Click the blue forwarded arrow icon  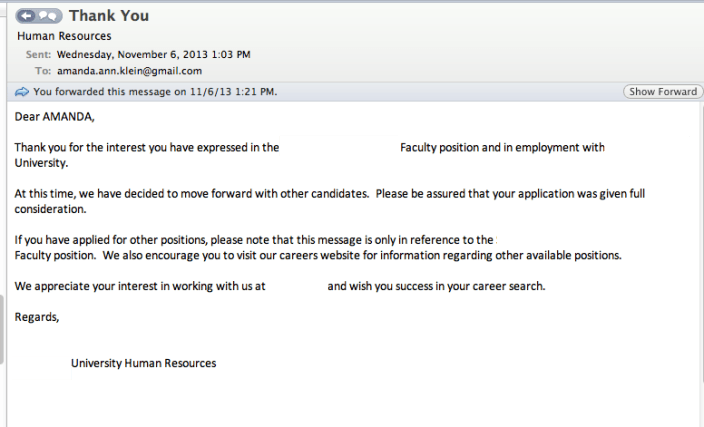tap(22, 92)
